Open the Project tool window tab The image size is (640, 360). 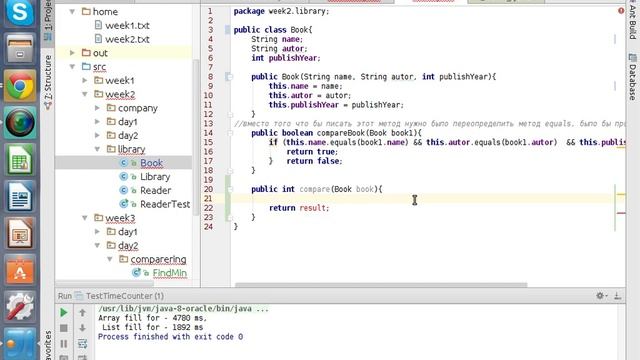tap(48, 20)
